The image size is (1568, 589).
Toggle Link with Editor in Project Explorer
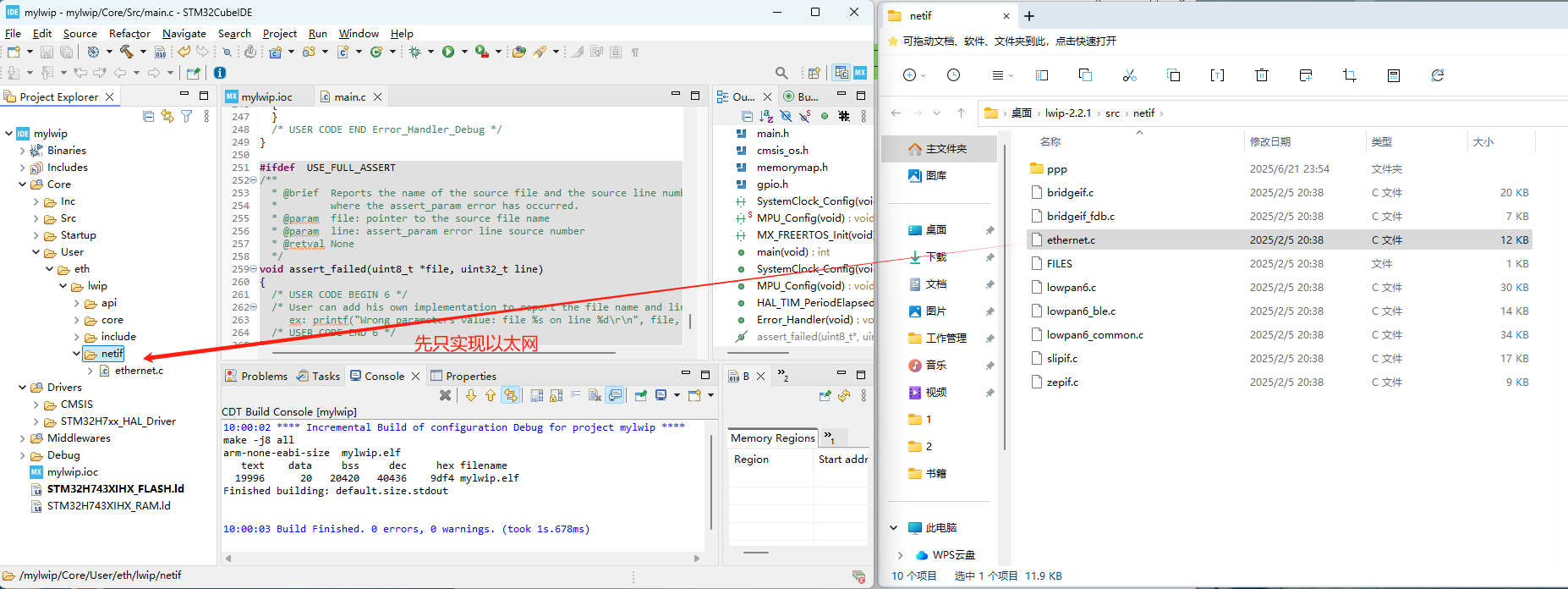[x=167, y=116]
